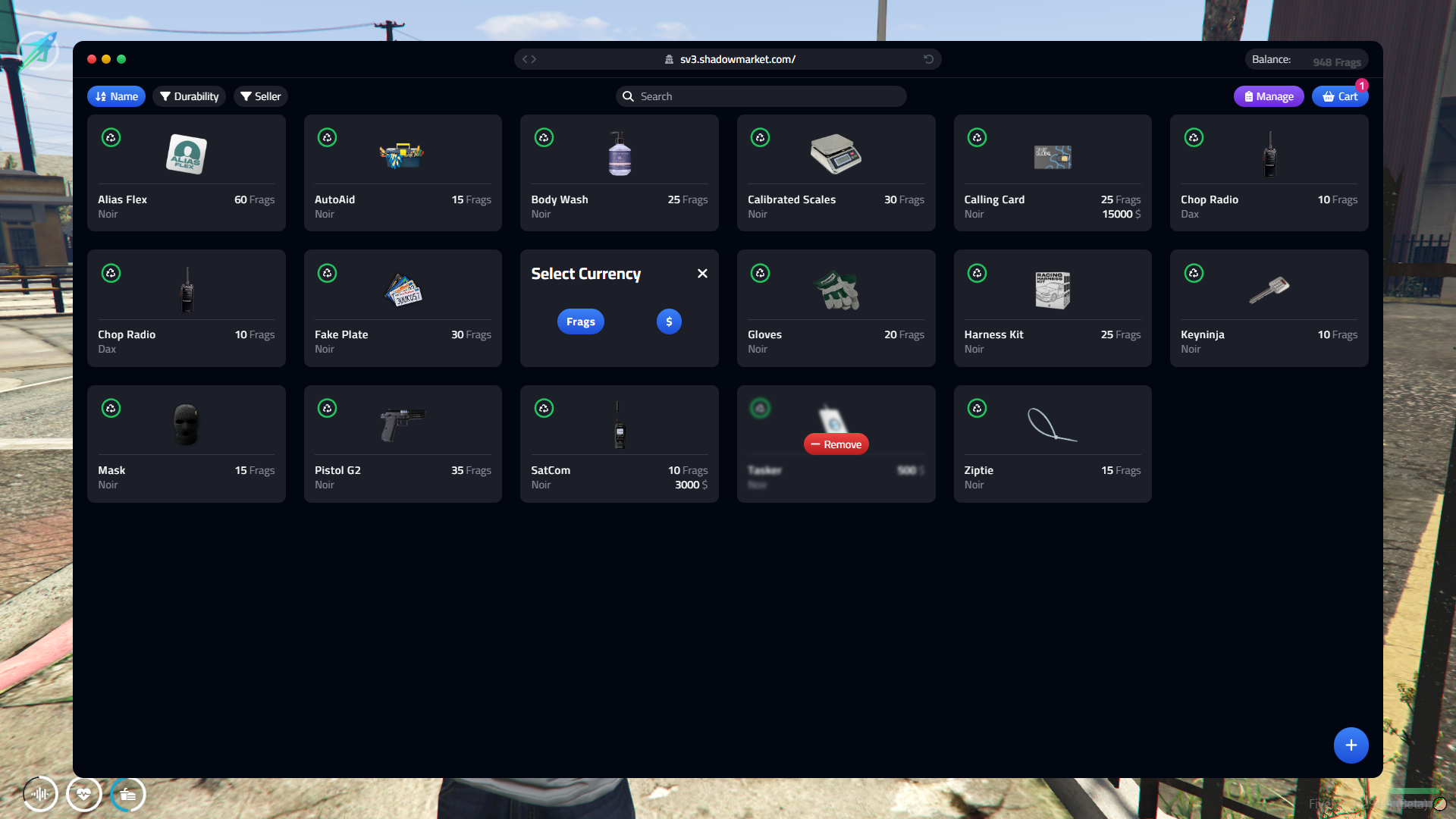This screenshot has width=1456, height=819.
Task: Click the Balance Frags display
Action: click(x=1307, y=60)
